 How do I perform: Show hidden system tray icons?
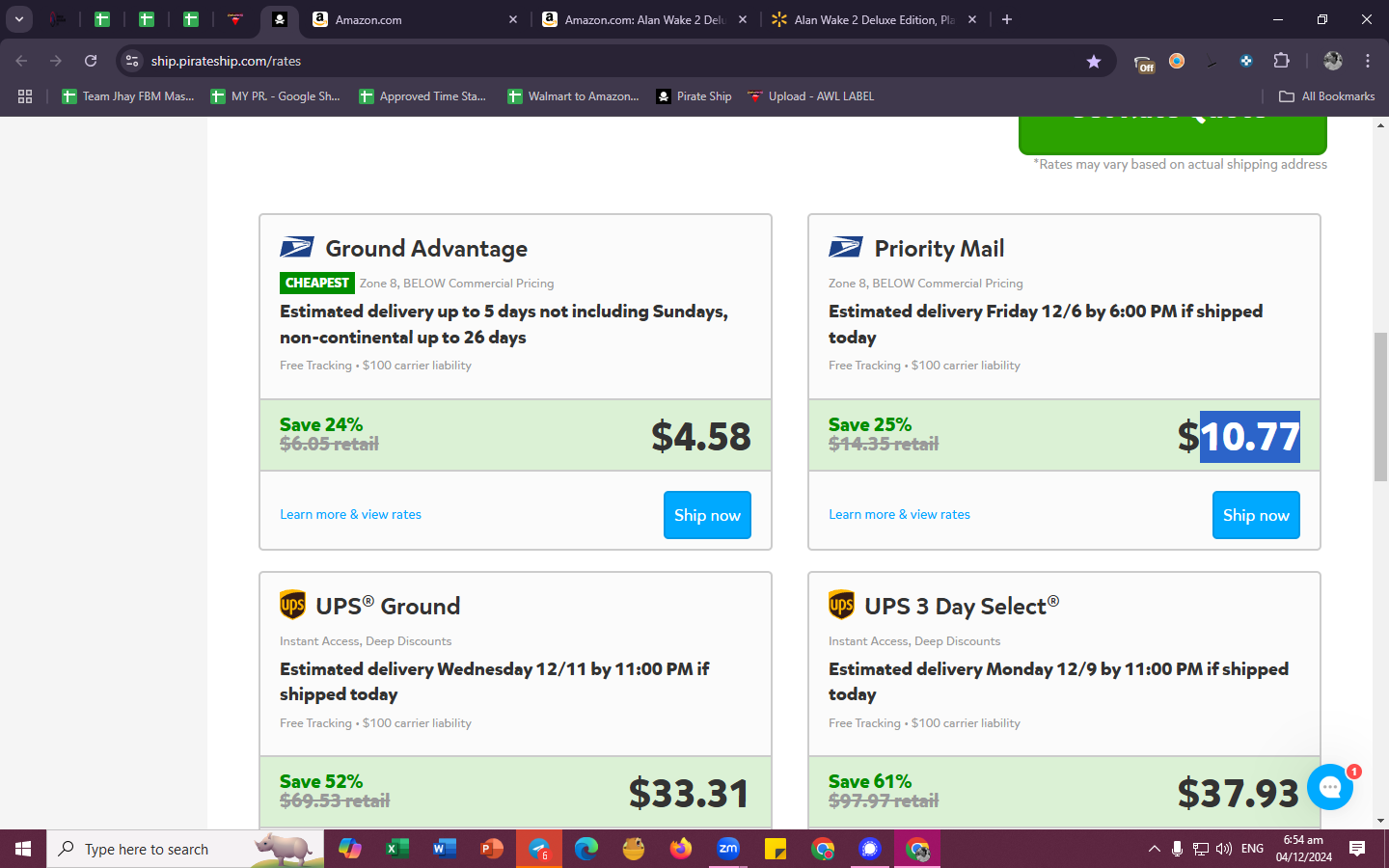pos(1154,849)
